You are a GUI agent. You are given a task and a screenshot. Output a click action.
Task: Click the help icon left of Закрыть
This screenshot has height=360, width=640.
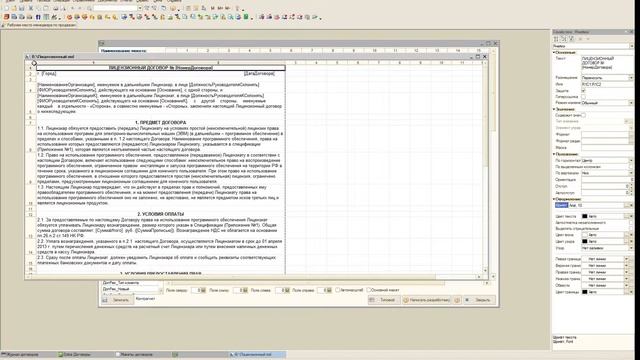click(457, 300)
